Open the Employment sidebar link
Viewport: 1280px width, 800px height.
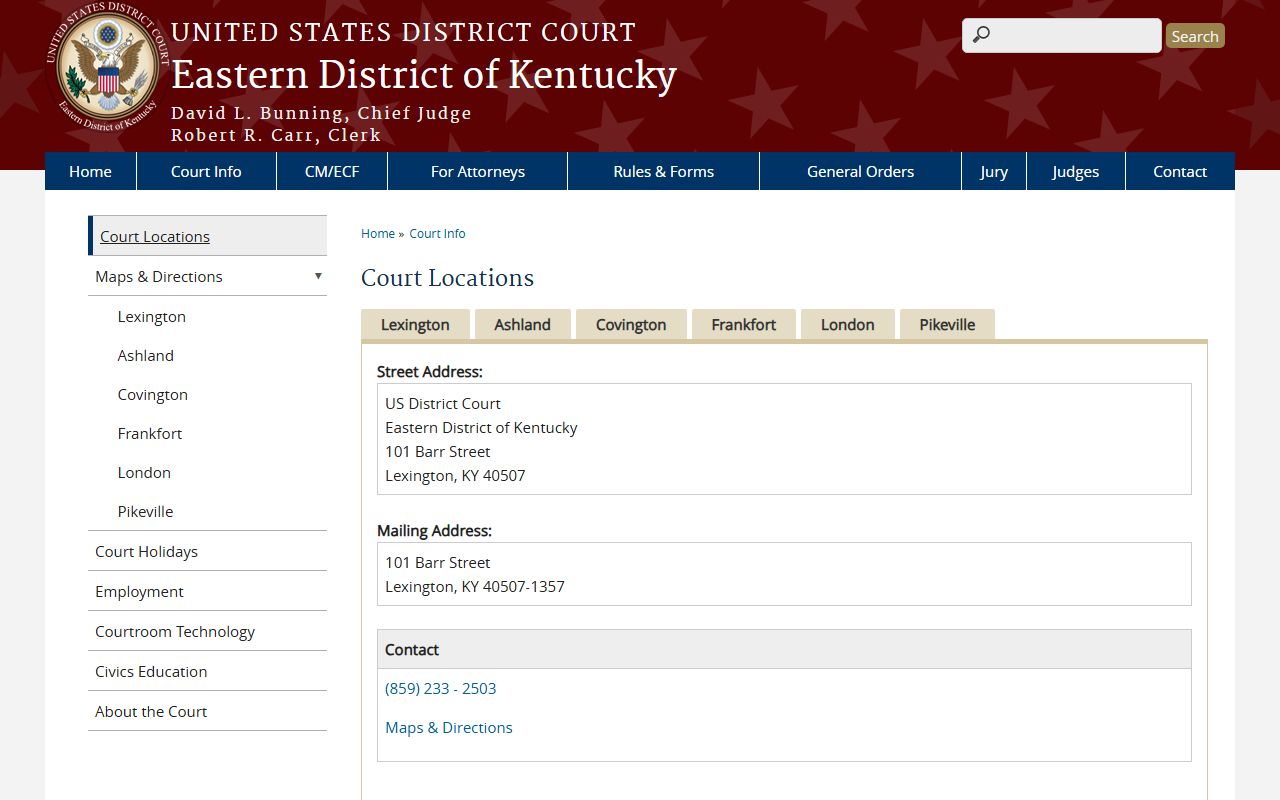(x=208, y=591)
